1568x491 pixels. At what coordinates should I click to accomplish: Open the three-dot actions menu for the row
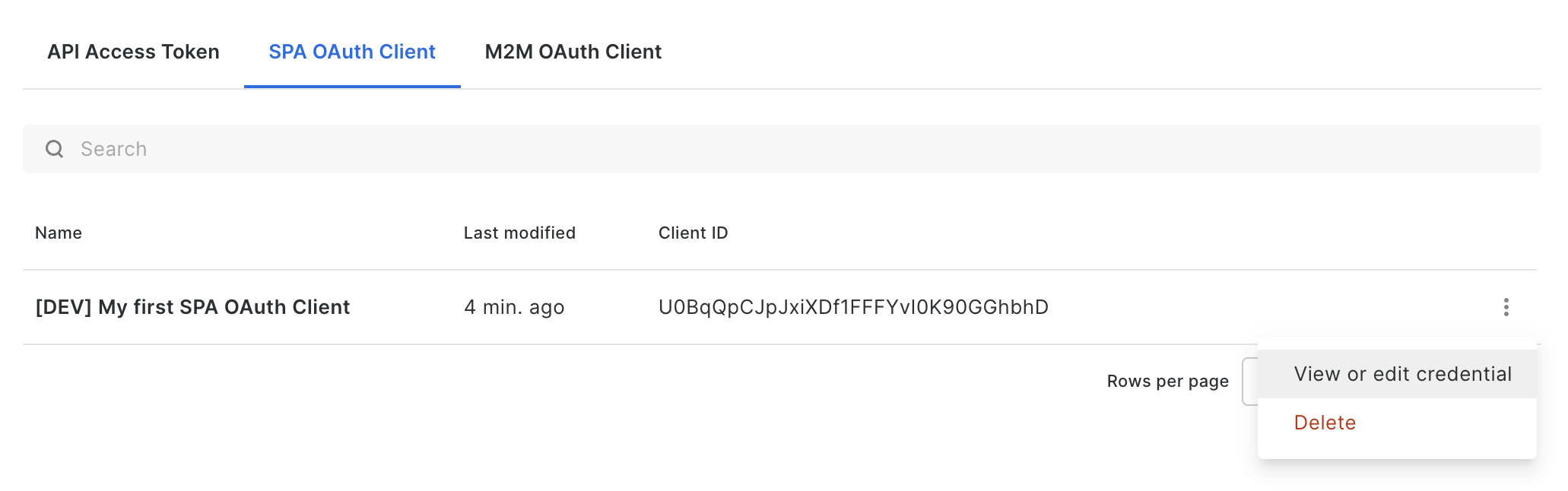click(x=1506, y=307)
